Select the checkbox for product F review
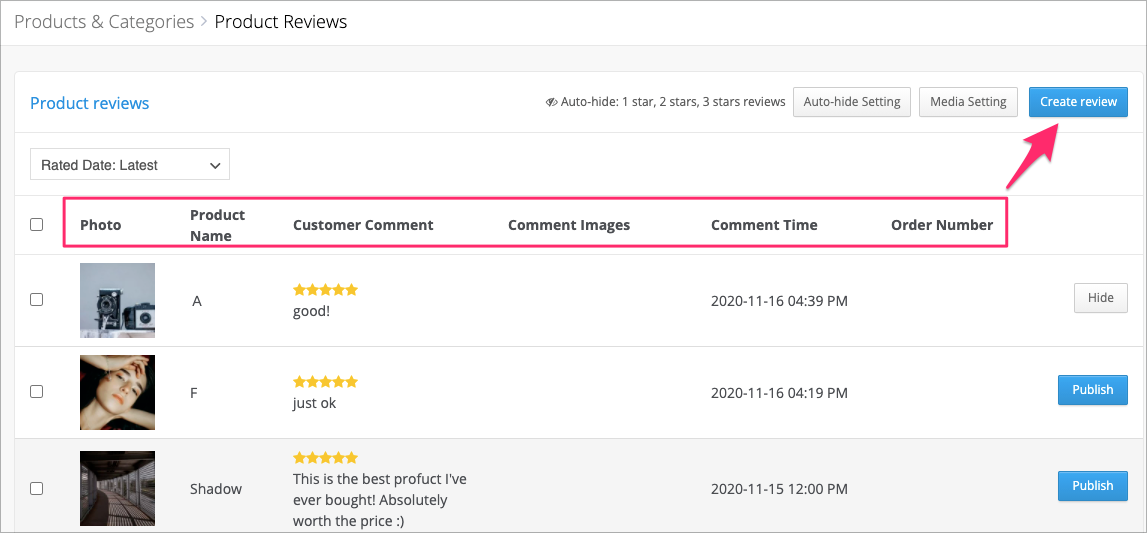The width and height of the screenshot is (1147, 533). (37, 392)
